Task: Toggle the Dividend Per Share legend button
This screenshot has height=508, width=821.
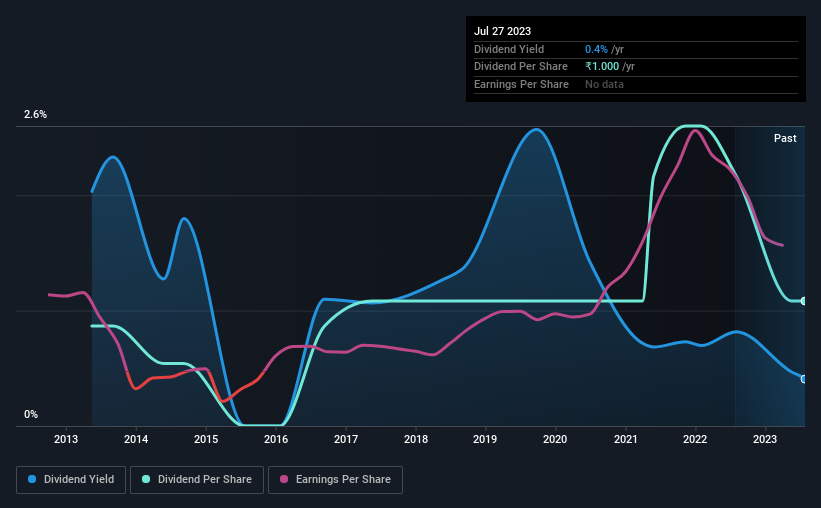Action: (197, 480)
